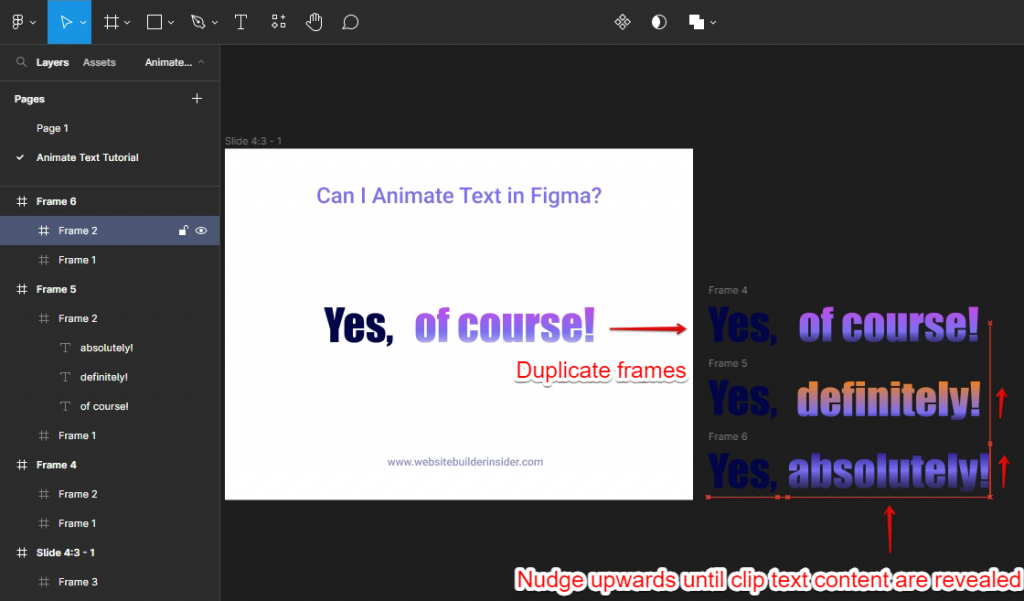Select the Frame tool
This screenshot has width=1024, height=601.
(110, 21)
